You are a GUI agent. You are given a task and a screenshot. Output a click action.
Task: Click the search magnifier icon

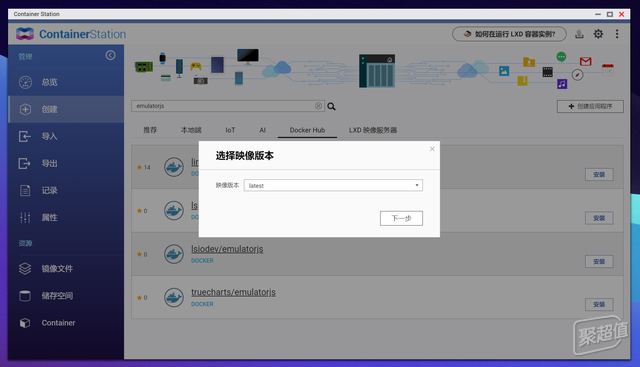(x=331, y=106)
